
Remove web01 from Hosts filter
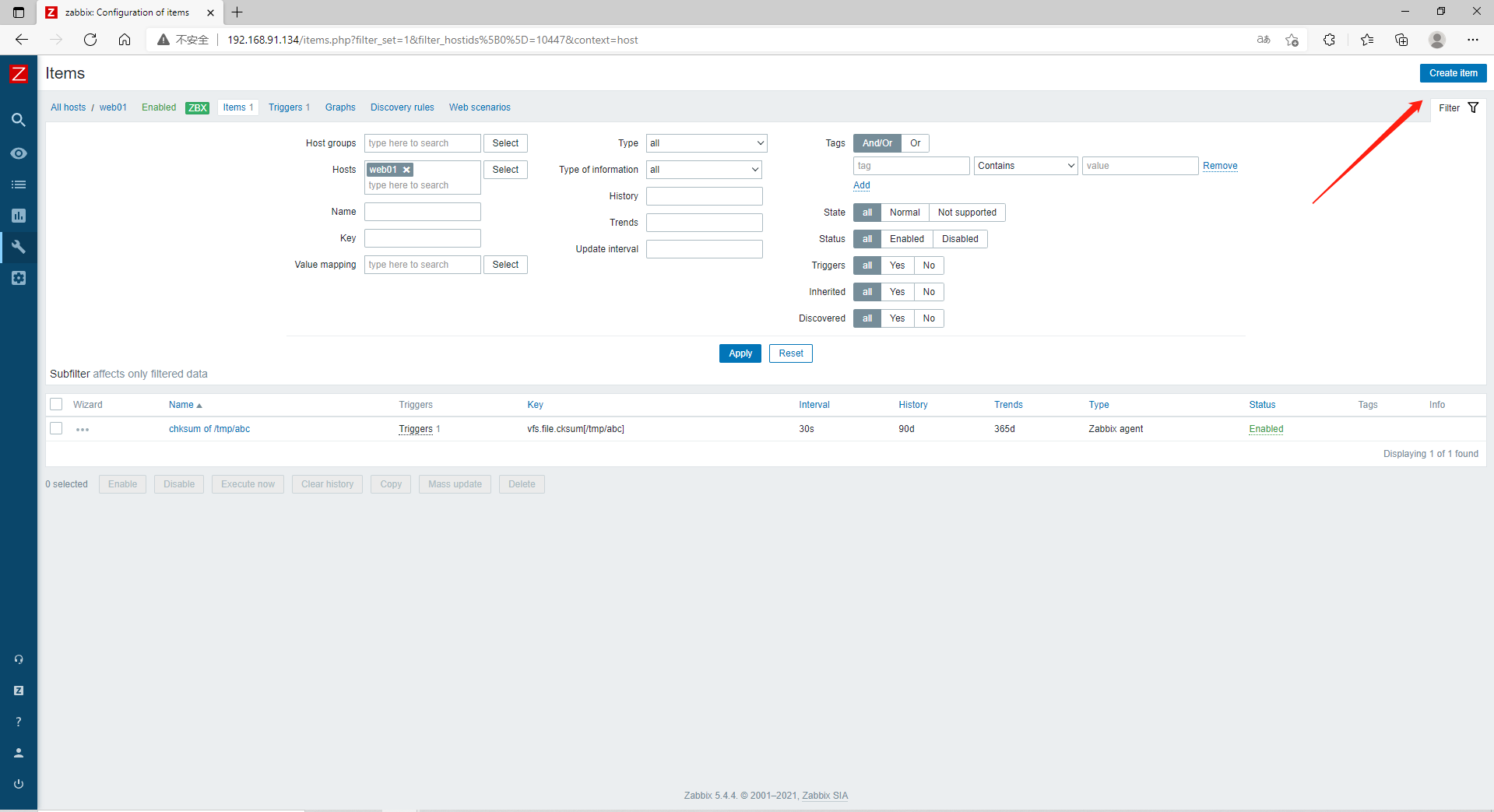pos(406,170)
